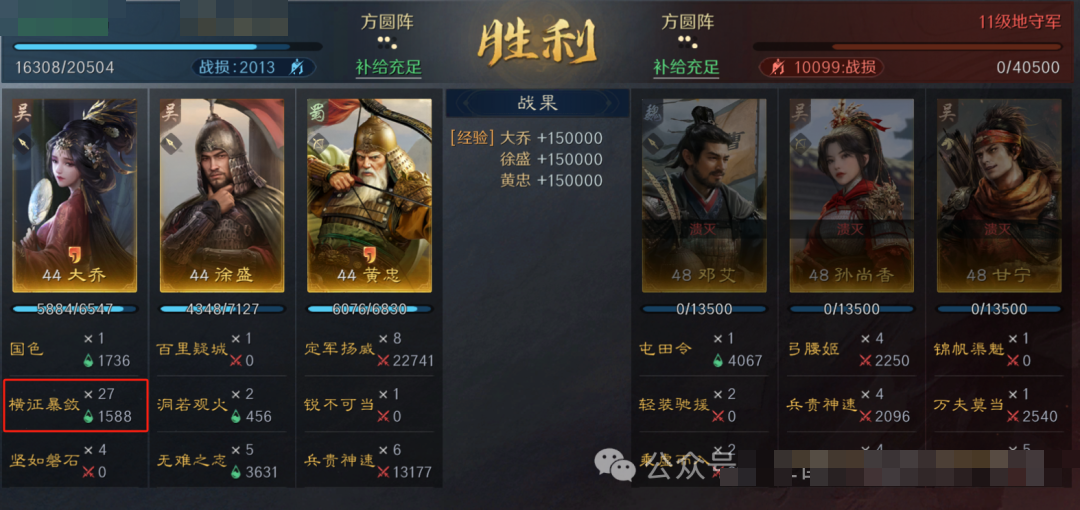Select the 战果 results header tab
Image resolution: width=1080 pixels, height=510 pixels.
coord(537,103)
